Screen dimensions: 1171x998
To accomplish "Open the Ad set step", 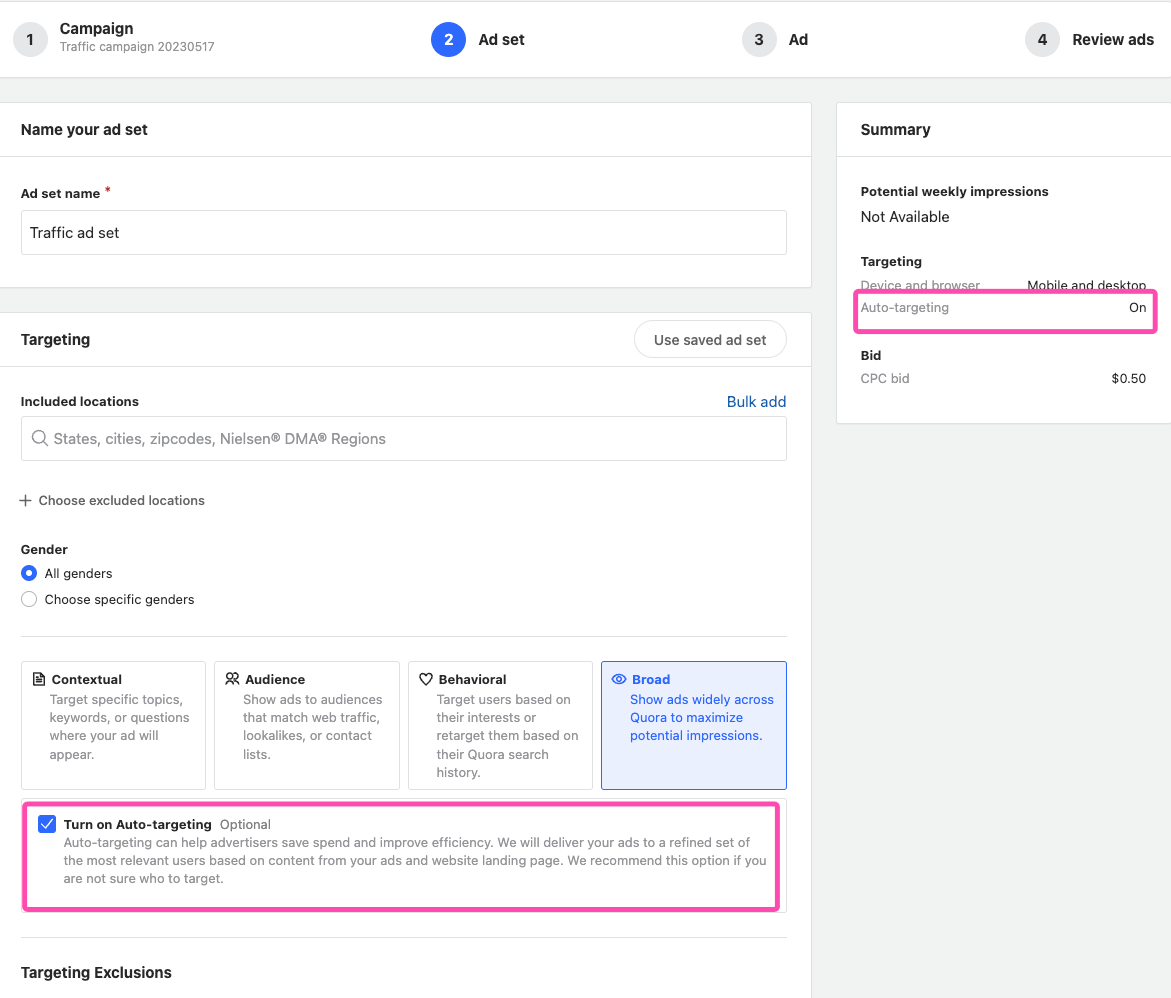I will tap(500, 40).
